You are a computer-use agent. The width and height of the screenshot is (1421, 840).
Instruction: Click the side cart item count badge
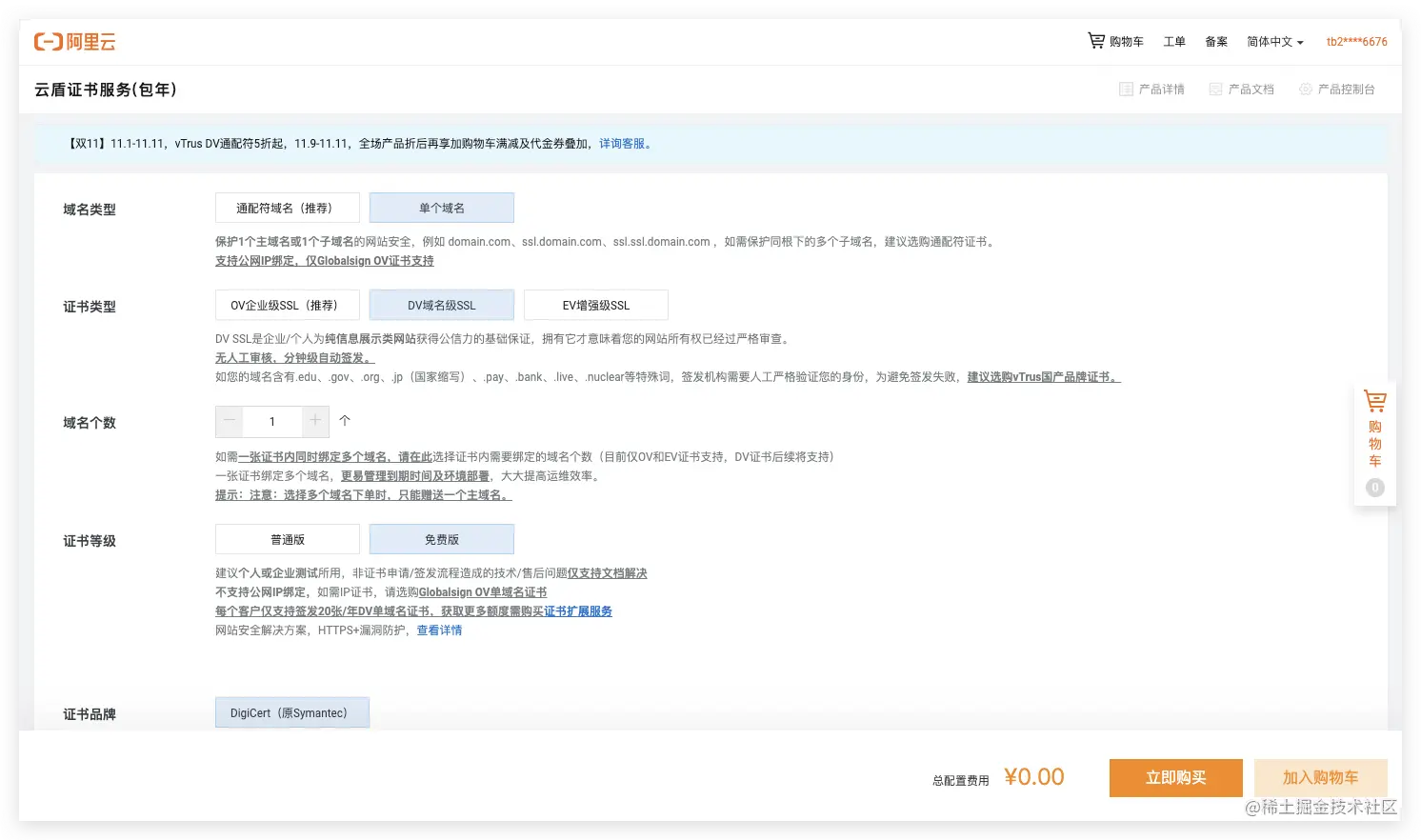1374,488
